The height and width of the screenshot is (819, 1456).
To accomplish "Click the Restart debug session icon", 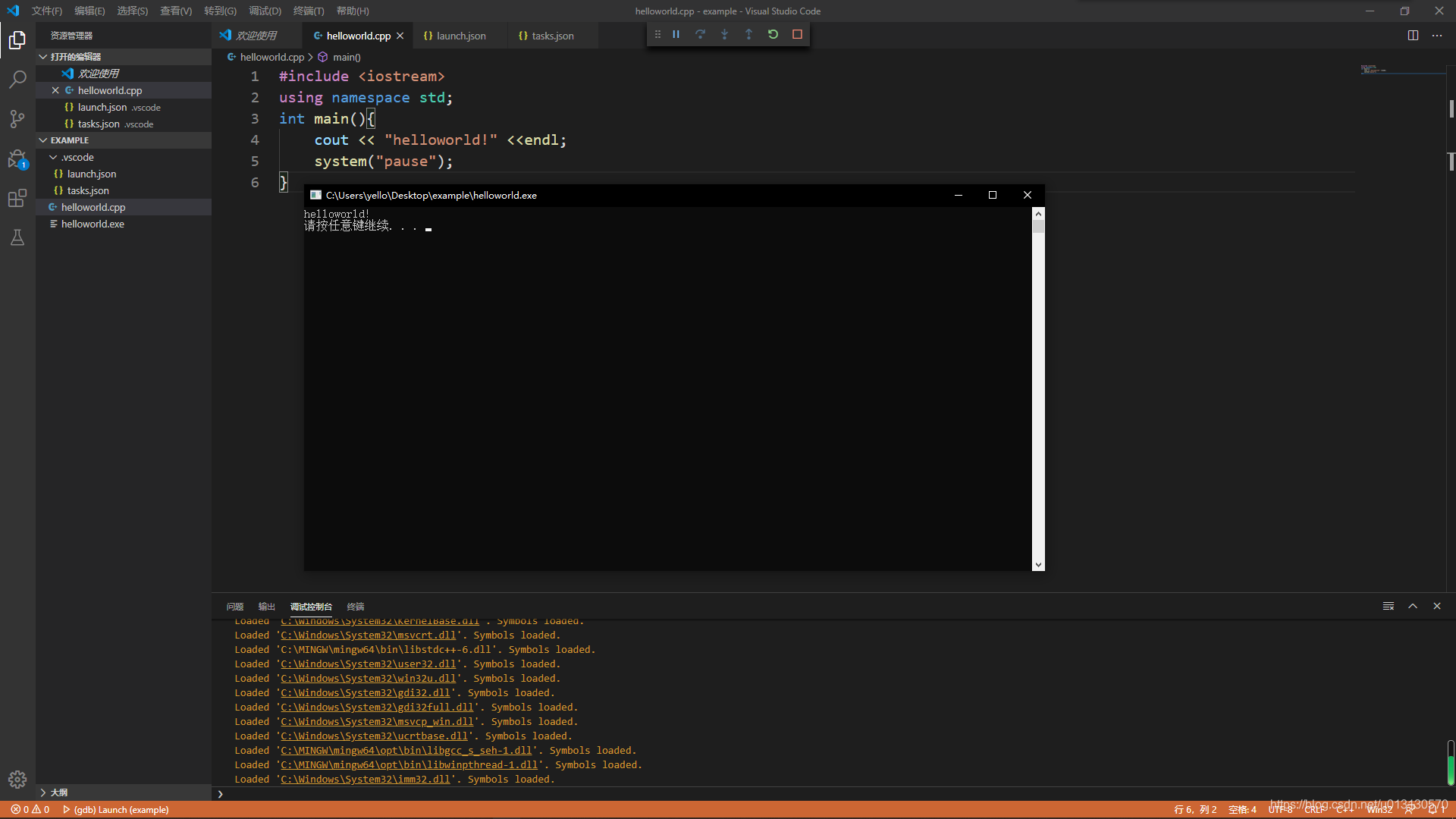I will click(x=772, y=33).
